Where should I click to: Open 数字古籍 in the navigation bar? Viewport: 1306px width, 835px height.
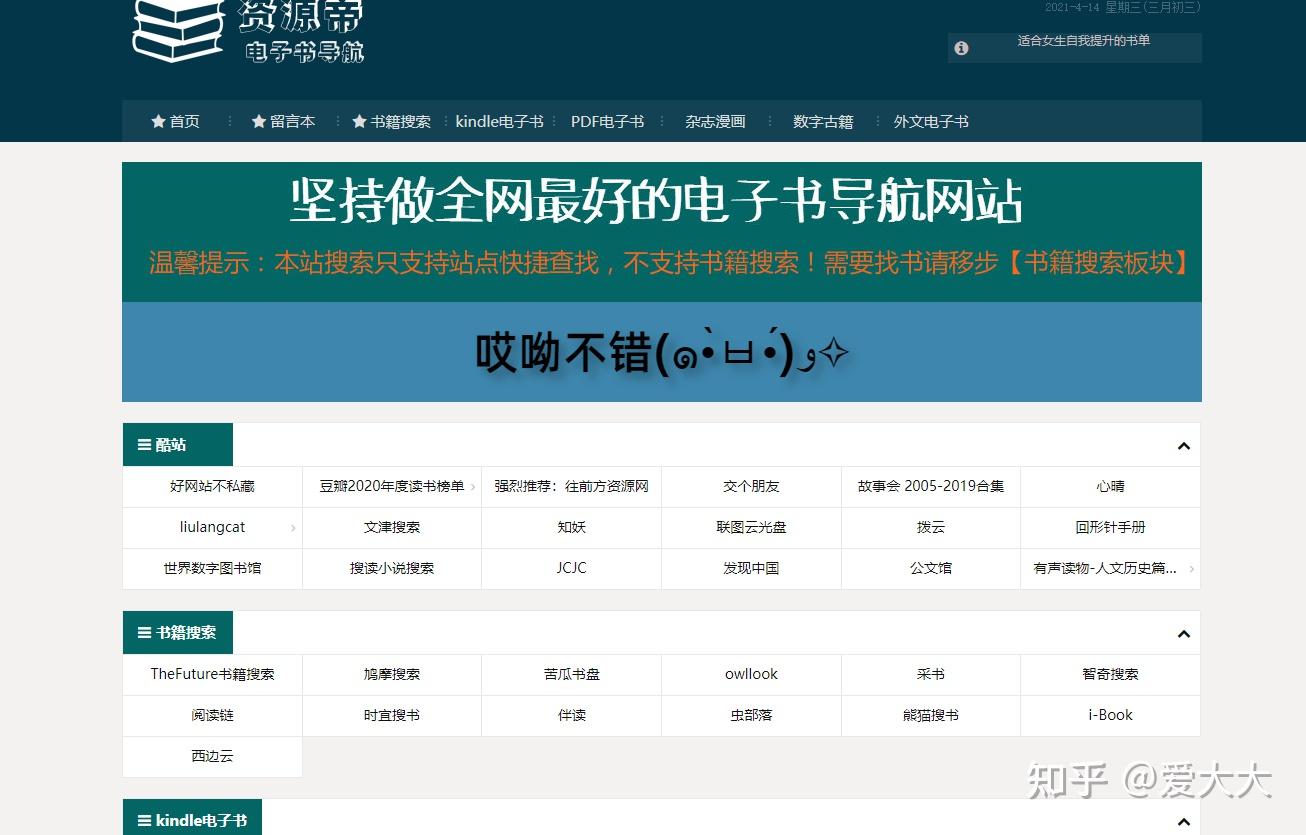click(823, 121)
